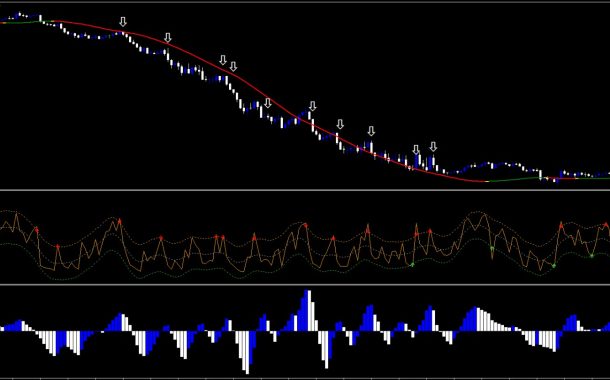Click the tallest blue histogram bar

[305, 310]
